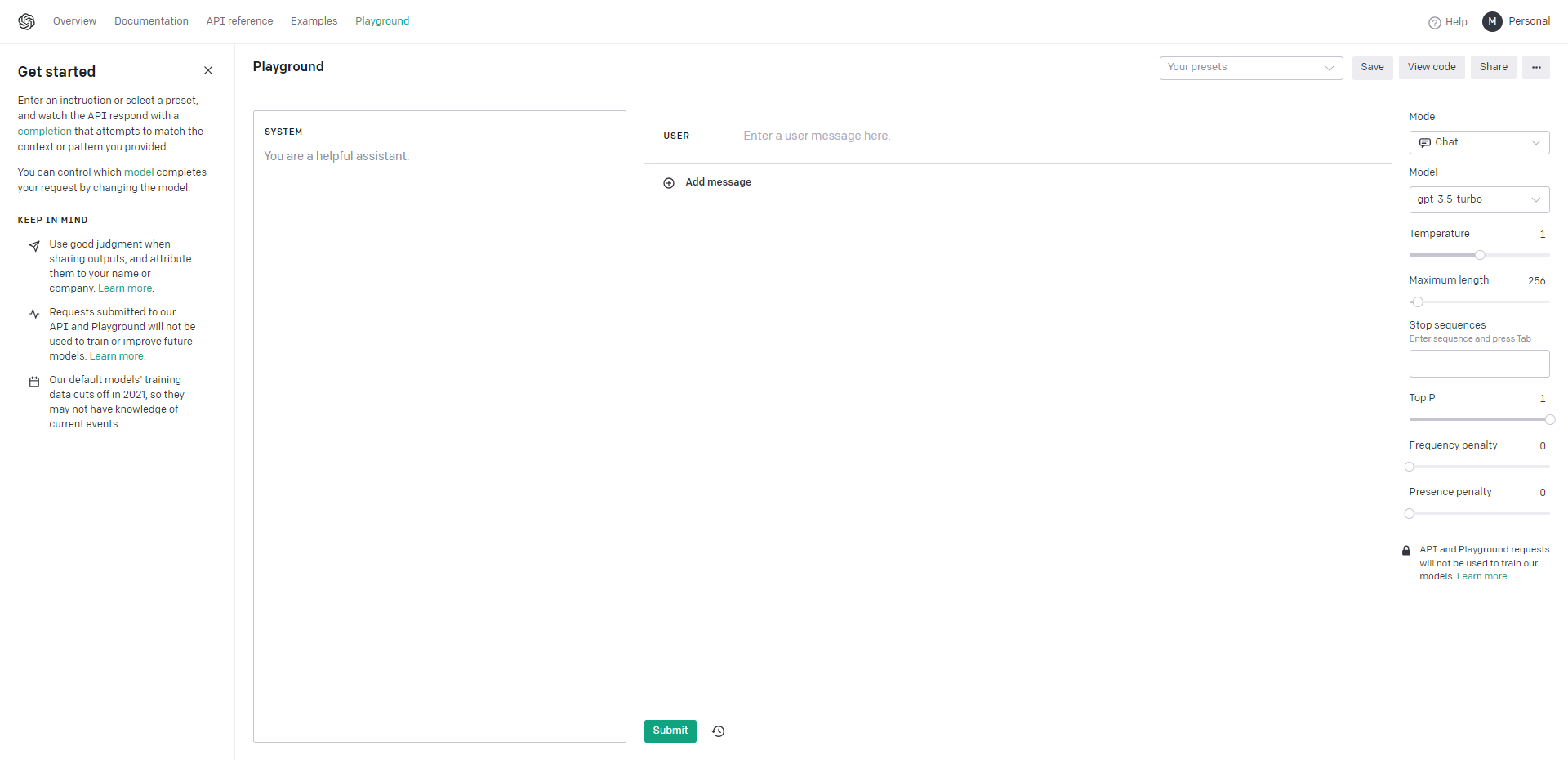Open Learn more link under API privacy note
Screen dimensions: 1568x760
(1481, 577)
